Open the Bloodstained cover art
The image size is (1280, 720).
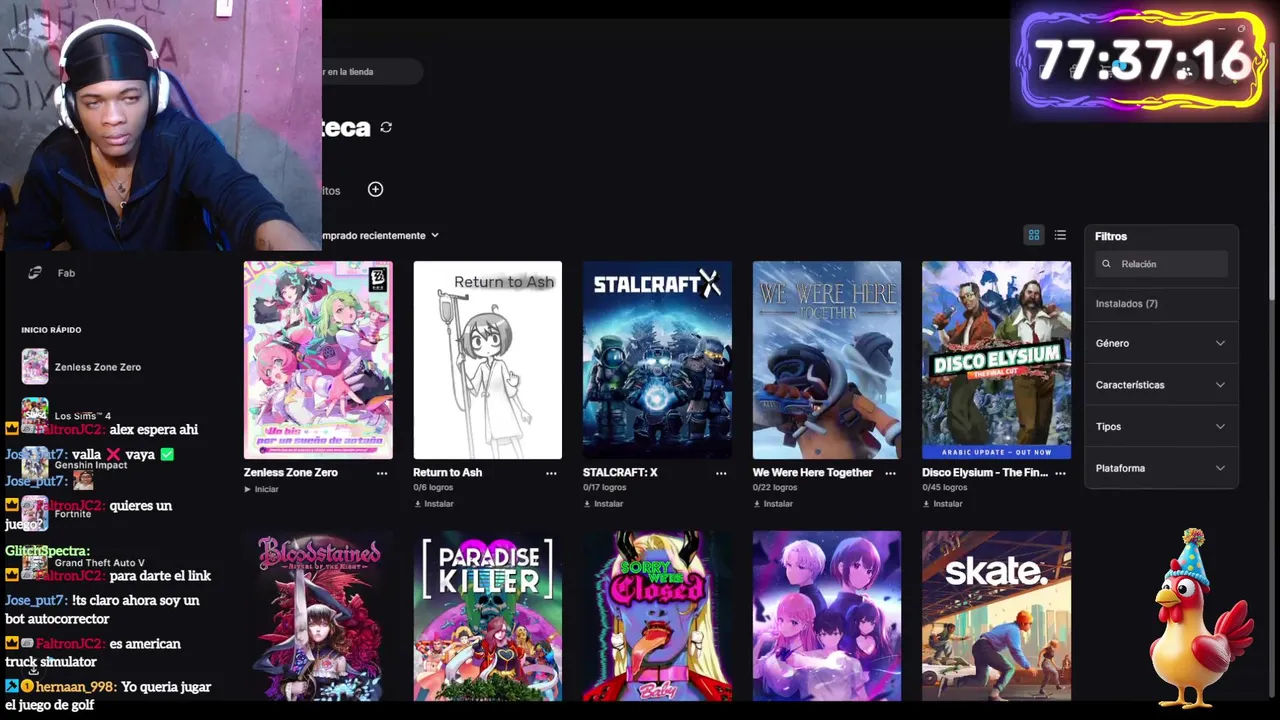point(318,616)
